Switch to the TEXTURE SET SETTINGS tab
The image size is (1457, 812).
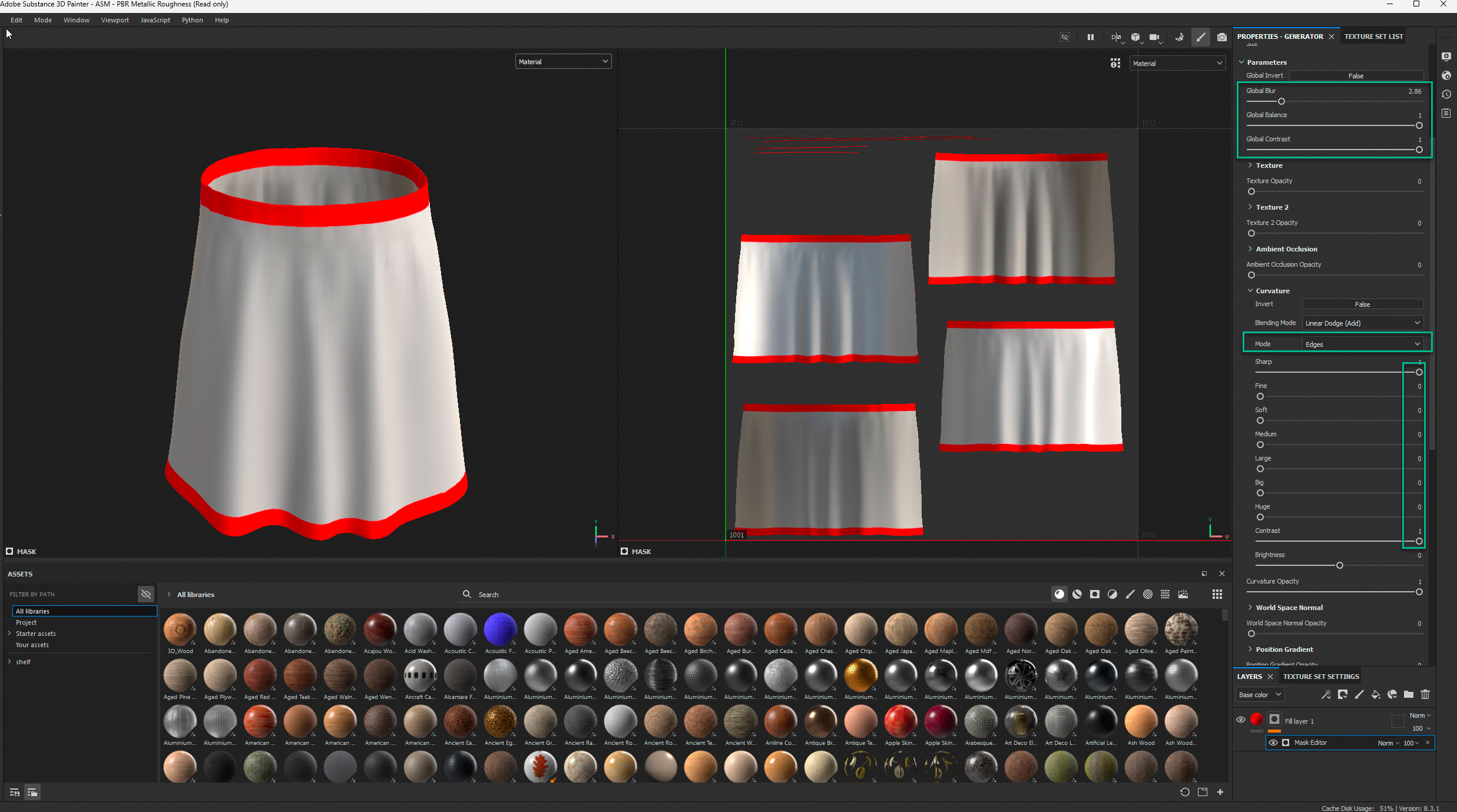(1321, 676)
